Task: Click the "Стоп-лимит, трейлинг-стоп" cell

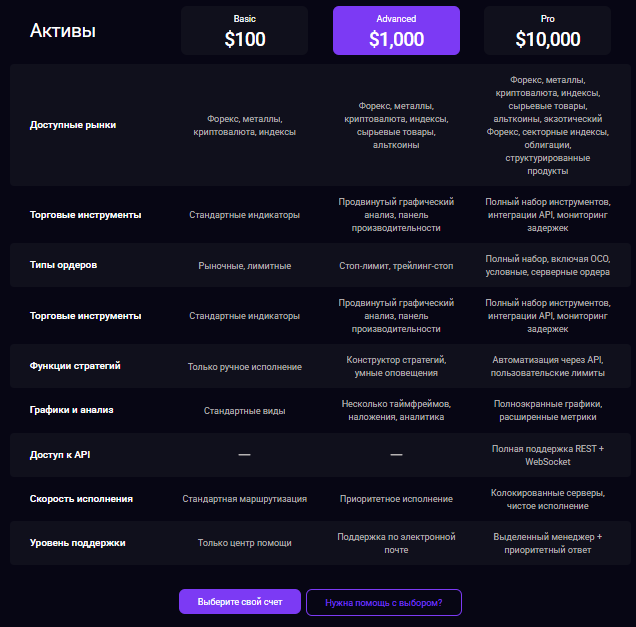Action: click(x=396, y=266)
